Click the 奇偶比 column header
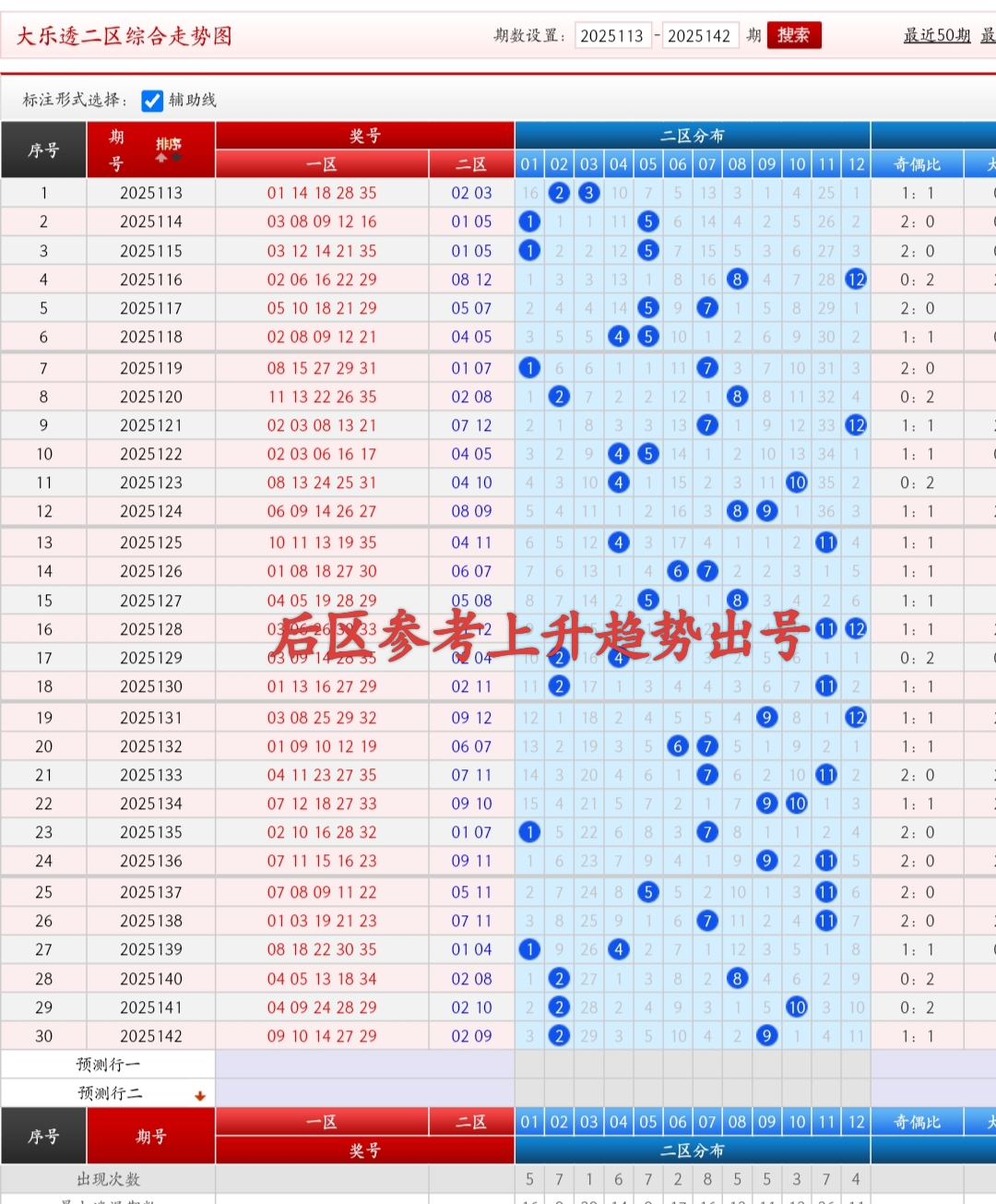This screenshot has width=996, height=1204. [x=917, y=163]
